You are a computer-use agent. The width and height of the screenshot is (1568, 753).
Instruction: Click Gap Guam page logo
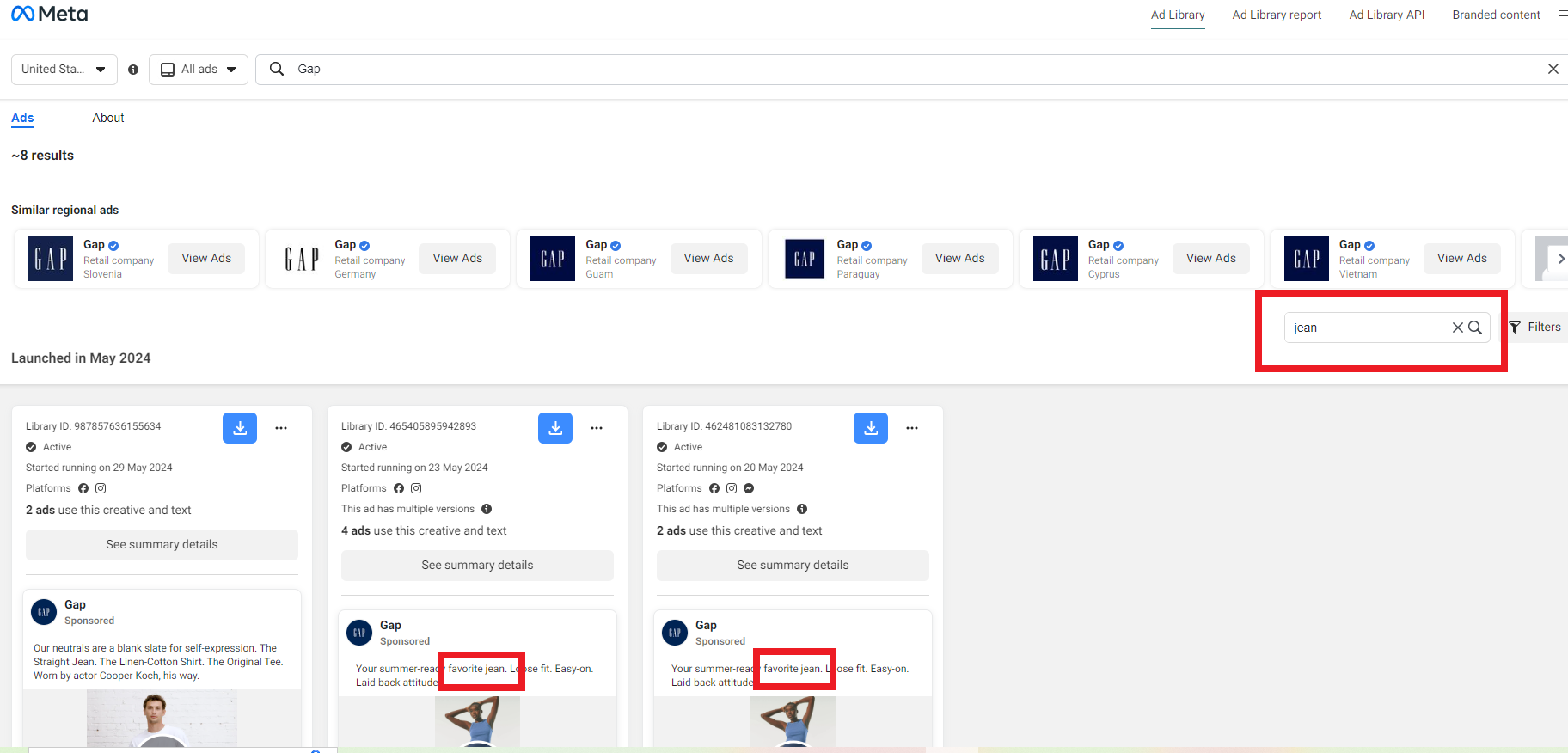tap(553, 259)
